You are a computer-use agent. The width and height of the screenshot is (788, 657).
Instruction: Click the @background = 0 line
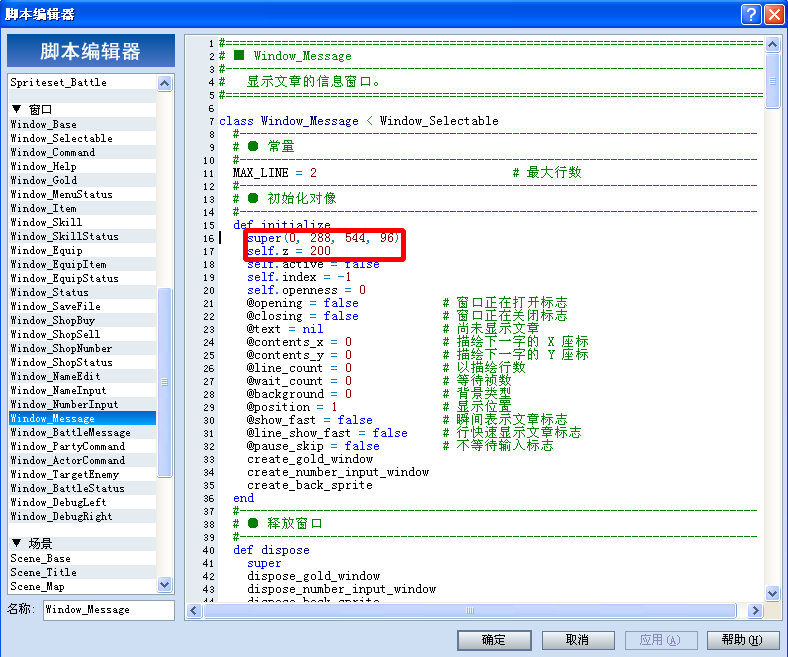(x=299, y=394)
